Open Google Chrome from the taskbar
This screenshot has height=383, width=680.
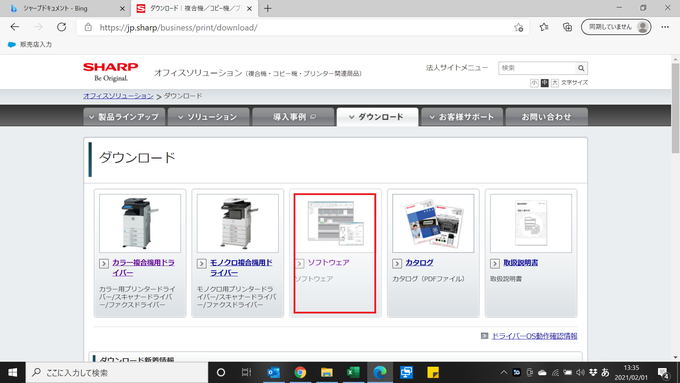pyautogui.click(x=300, y=372)
